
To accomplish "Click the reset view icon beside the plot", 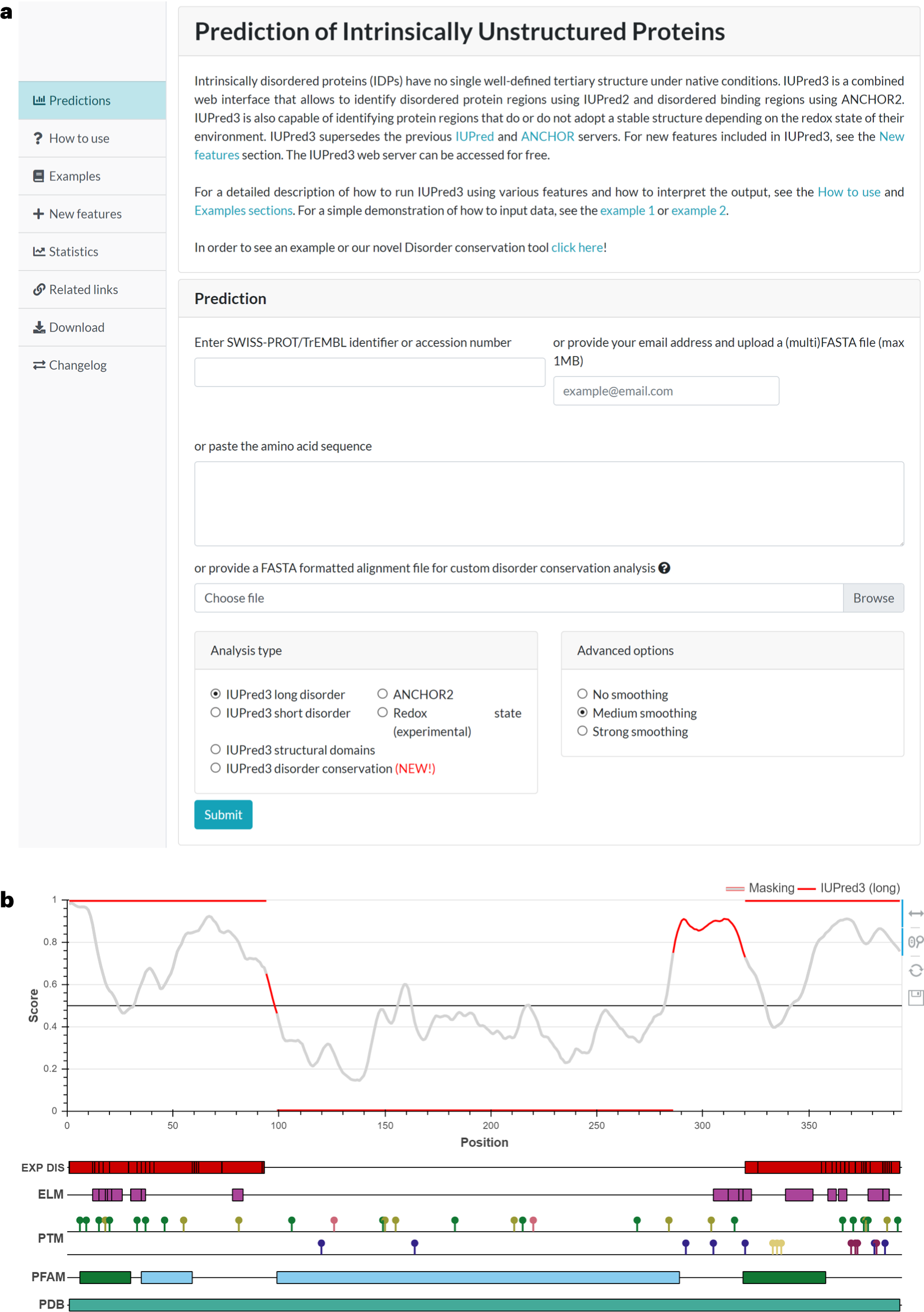I will (916, 970).
